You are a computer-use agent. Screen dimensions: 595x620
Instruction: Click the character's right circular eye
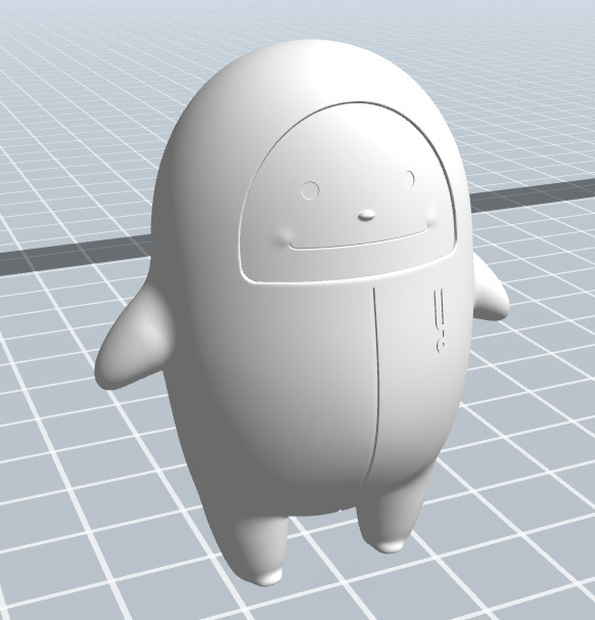click(409, 179)
